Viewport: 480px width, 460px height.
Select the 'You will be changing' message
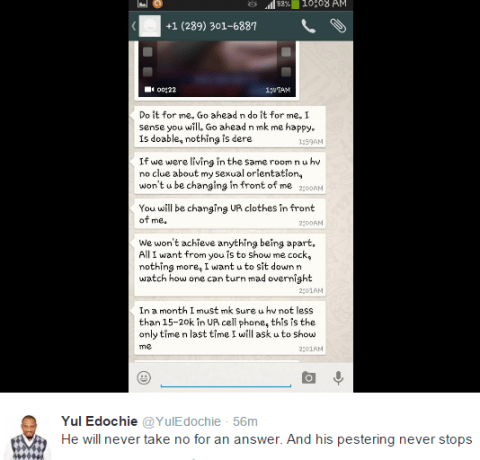pos(230,214)
